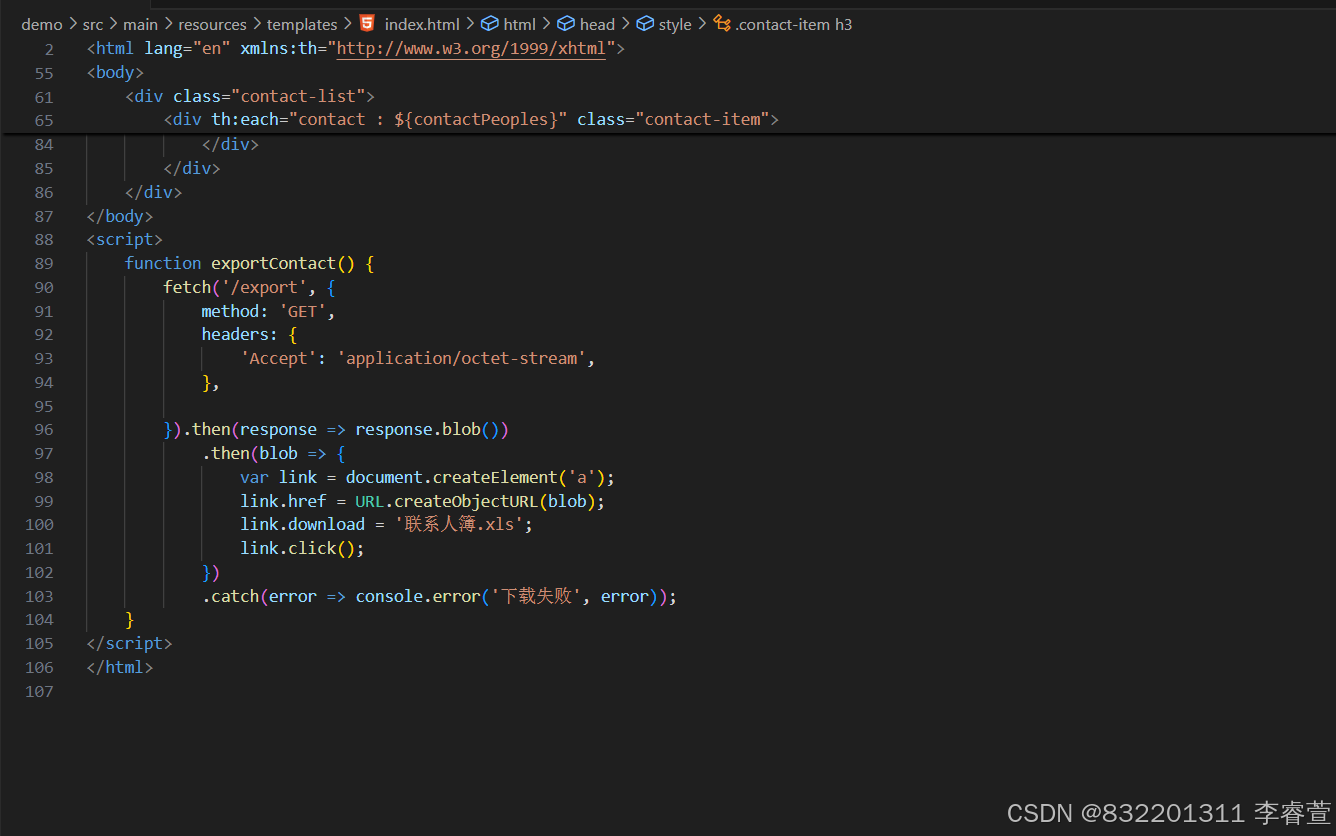Click the cube symbol icon before html breadcrumb
The image size is (1336, 836).
coord(489,23)
